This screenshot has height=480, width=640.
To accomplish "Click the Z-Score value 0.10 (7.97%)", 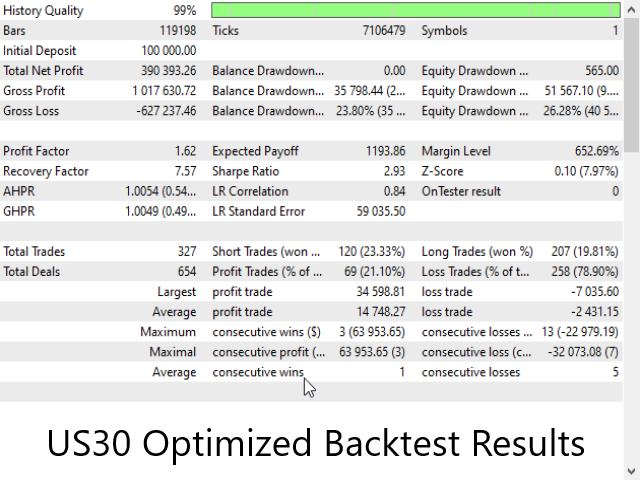I will (587, 171).
